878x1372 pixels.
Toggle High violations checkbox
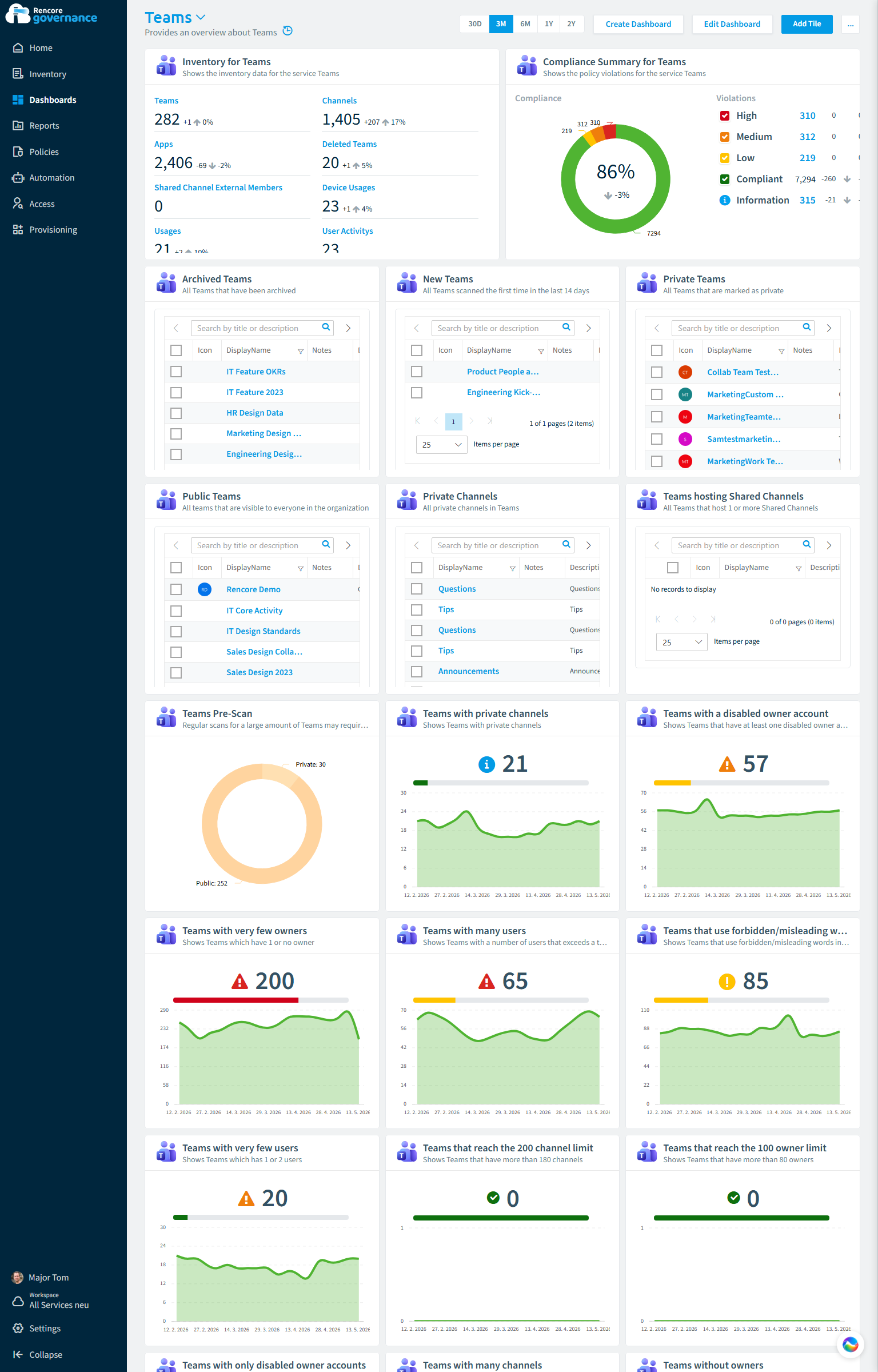click(725, 115)
